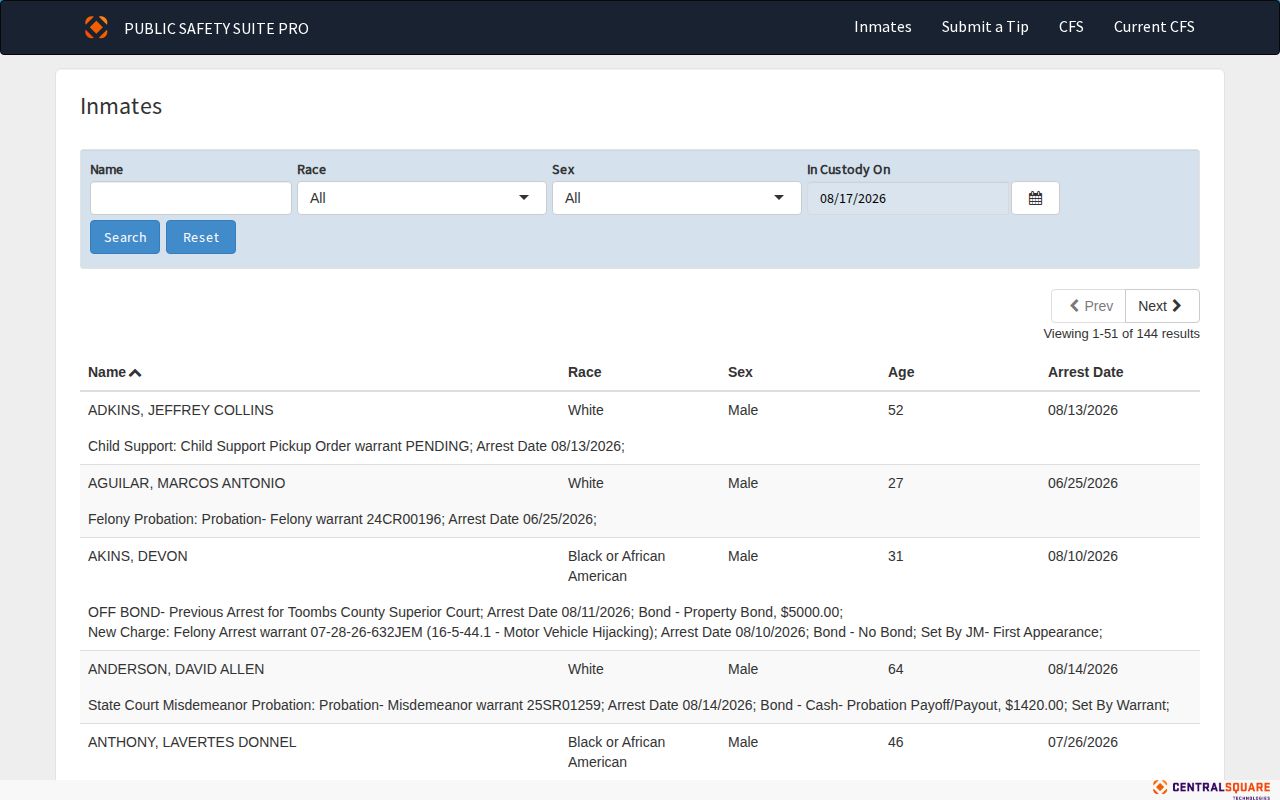Click arrest date 08/13/2026 cell
The height and width of the screenshot is (800, 1280).
1083,410
